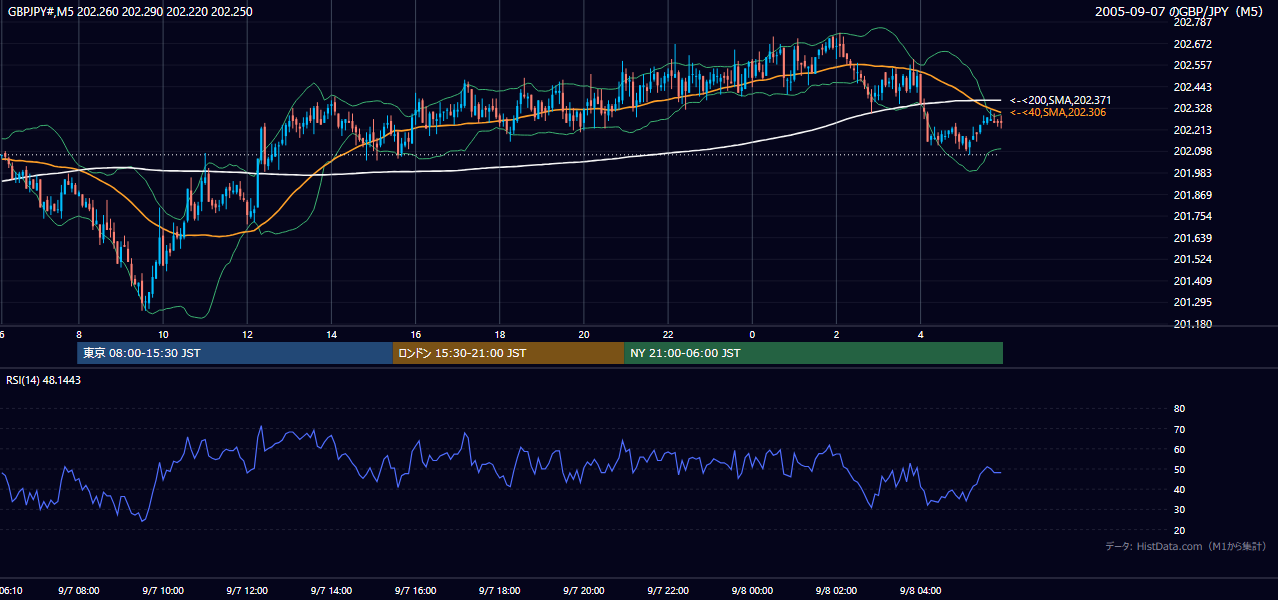Click hour tick 0 below the price chart
Image resolution: width=1278 pixels, height=600 pixels.
point(751,334)
